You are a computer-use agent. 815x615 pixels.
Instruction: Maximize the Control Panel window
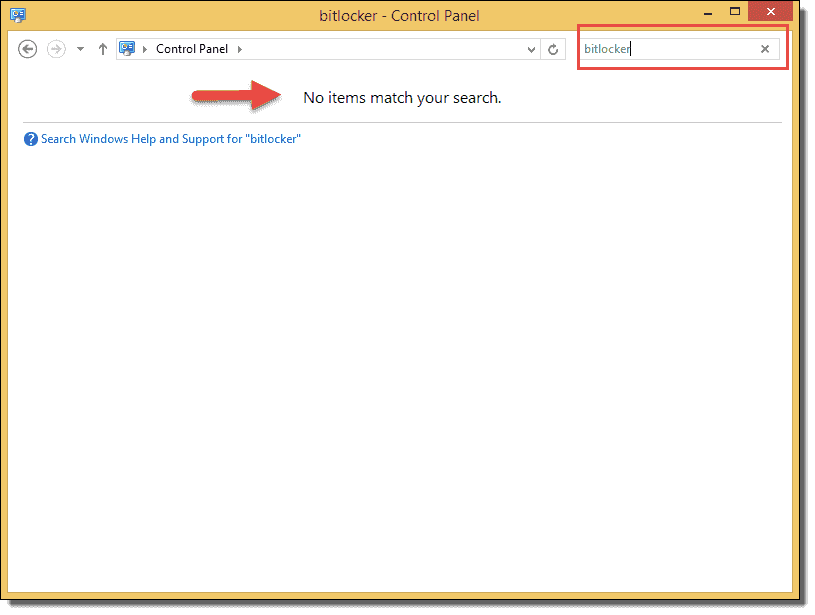click(x=735, y=11)
